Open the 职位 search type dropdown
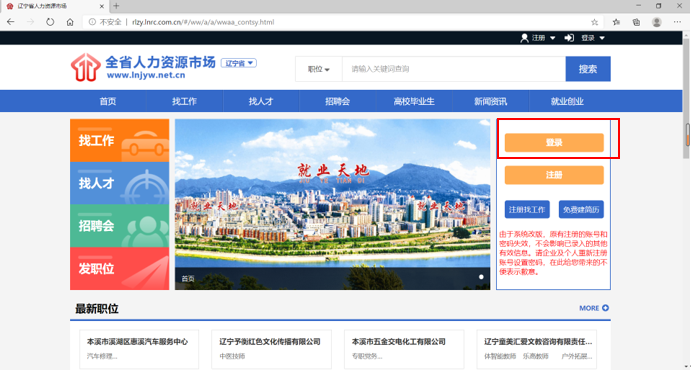Viewport: 691px width, 370px height. (x=319, y=69)
